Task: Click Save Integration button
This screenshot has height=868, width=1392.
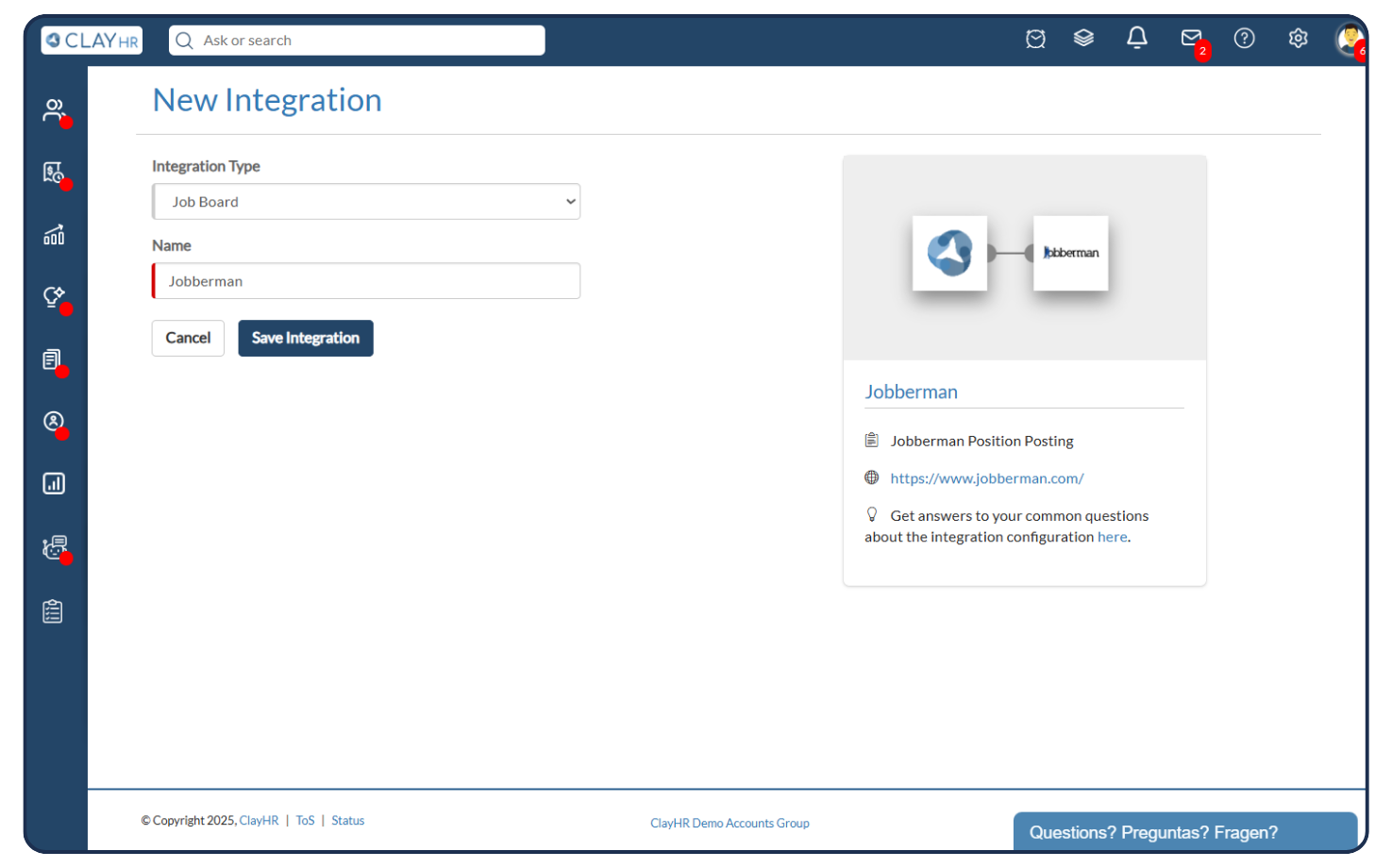Action: (x=306, y=338)
